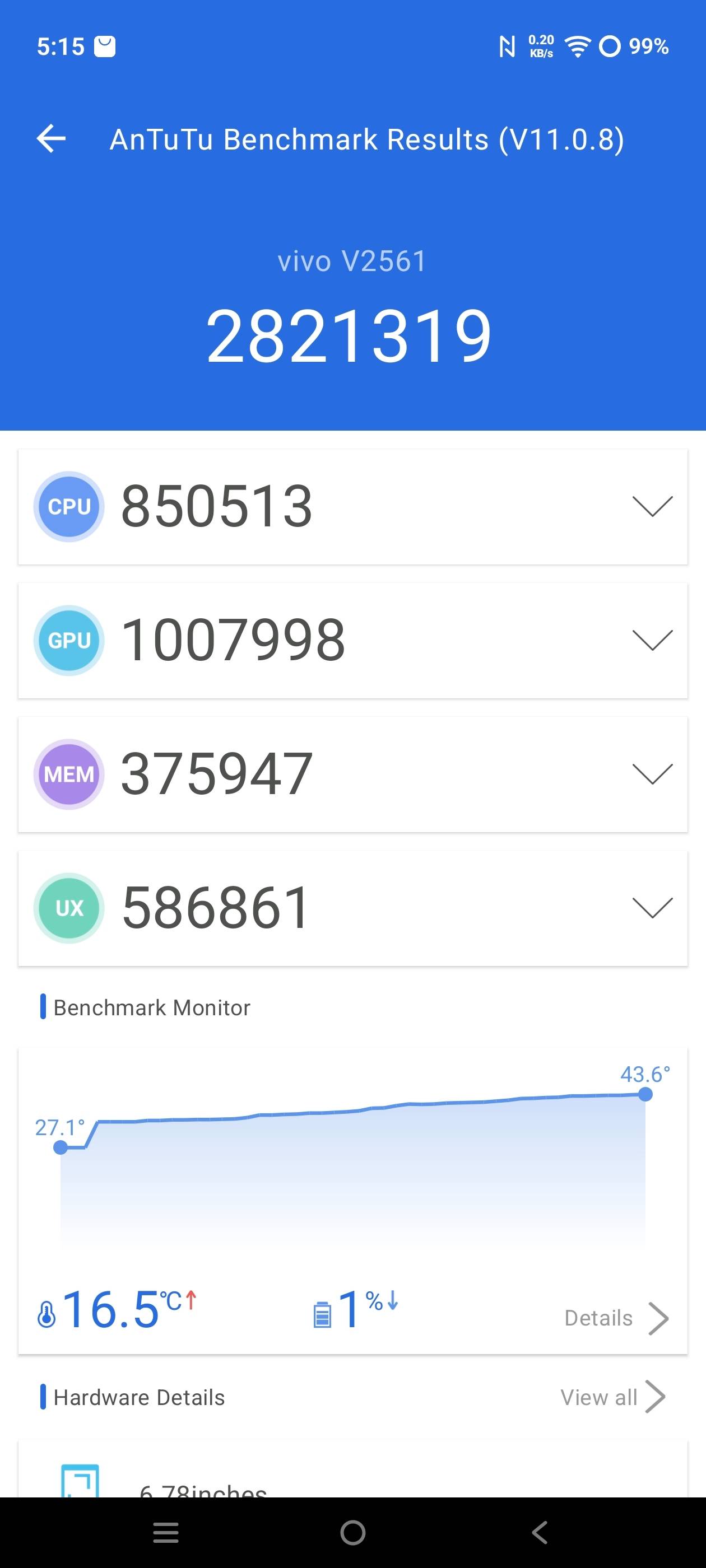Tap the back arrow in the header
706x1568 pixels.
(x=51, y=139)
